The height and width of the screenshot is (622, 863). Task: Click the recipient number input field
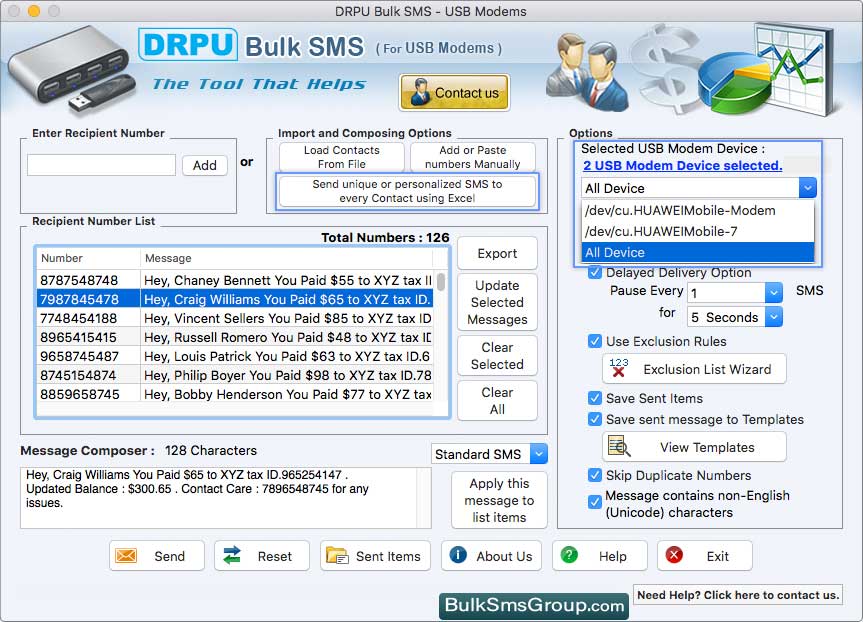(101, 165)
